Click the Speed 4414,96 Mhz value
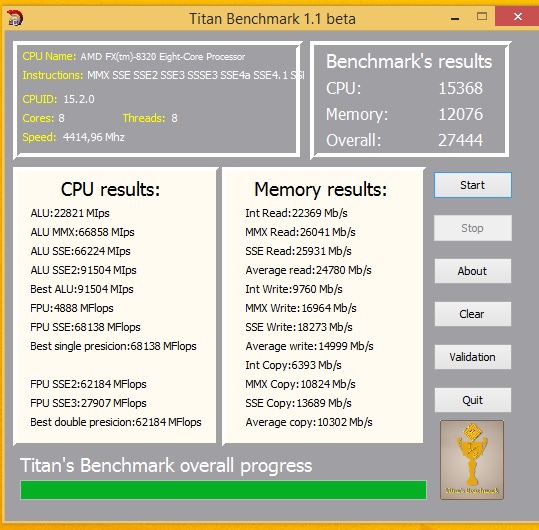The height and width of the screenshot is (530, 539). point(94,137)
